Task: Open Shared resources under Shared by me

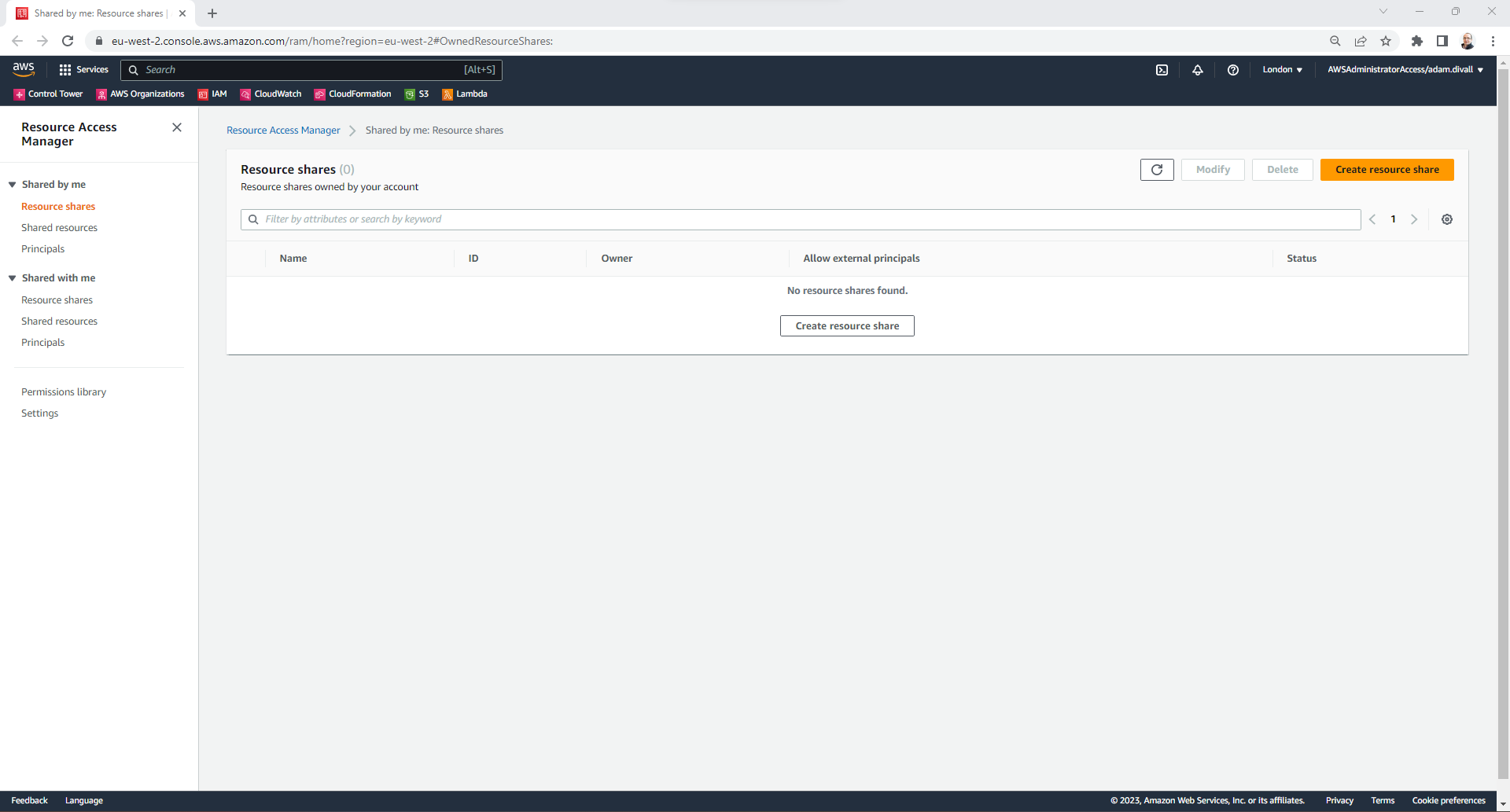Action: pos(59,228)
